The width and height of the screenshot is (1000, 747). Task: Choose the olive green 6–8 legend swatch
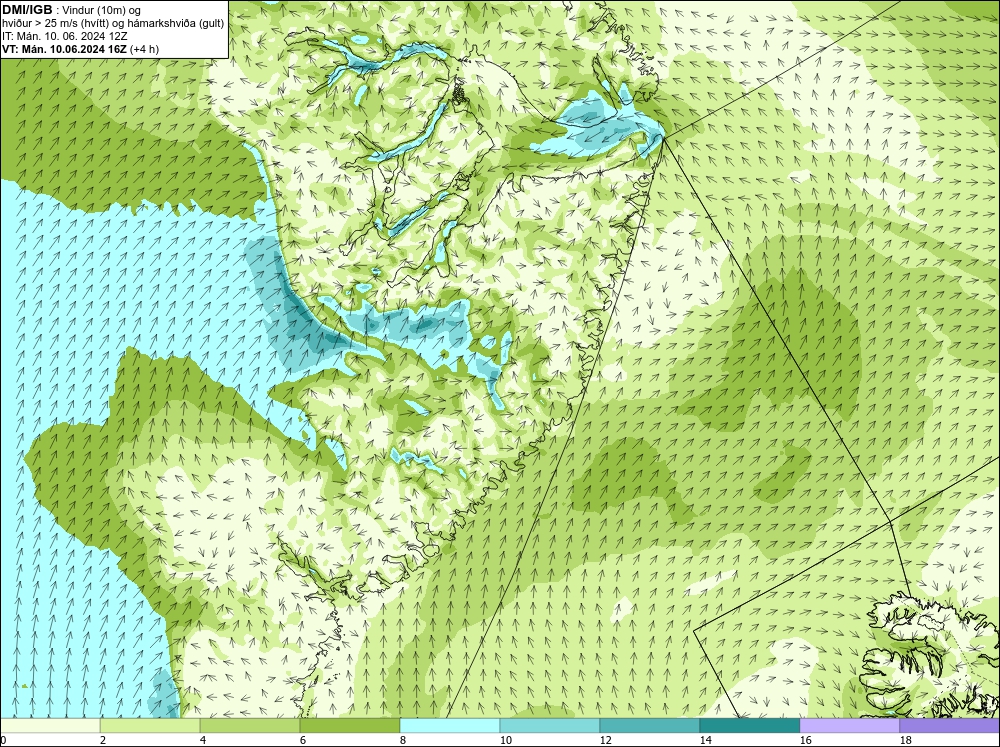click(x=350, y=726)
